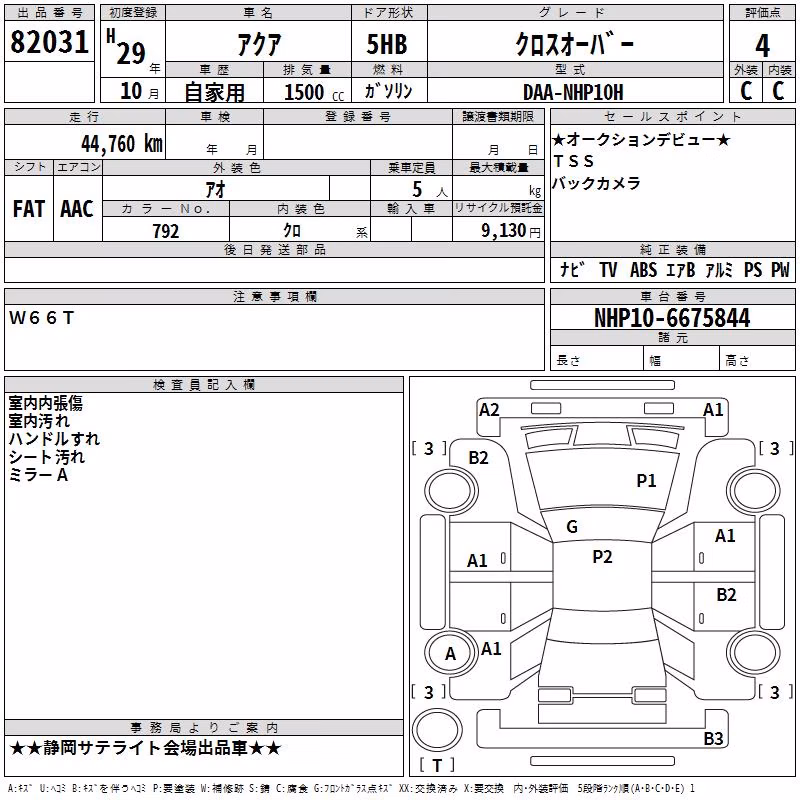Select the note W66T
800x800 pixels.
click(x=42, y=318)
